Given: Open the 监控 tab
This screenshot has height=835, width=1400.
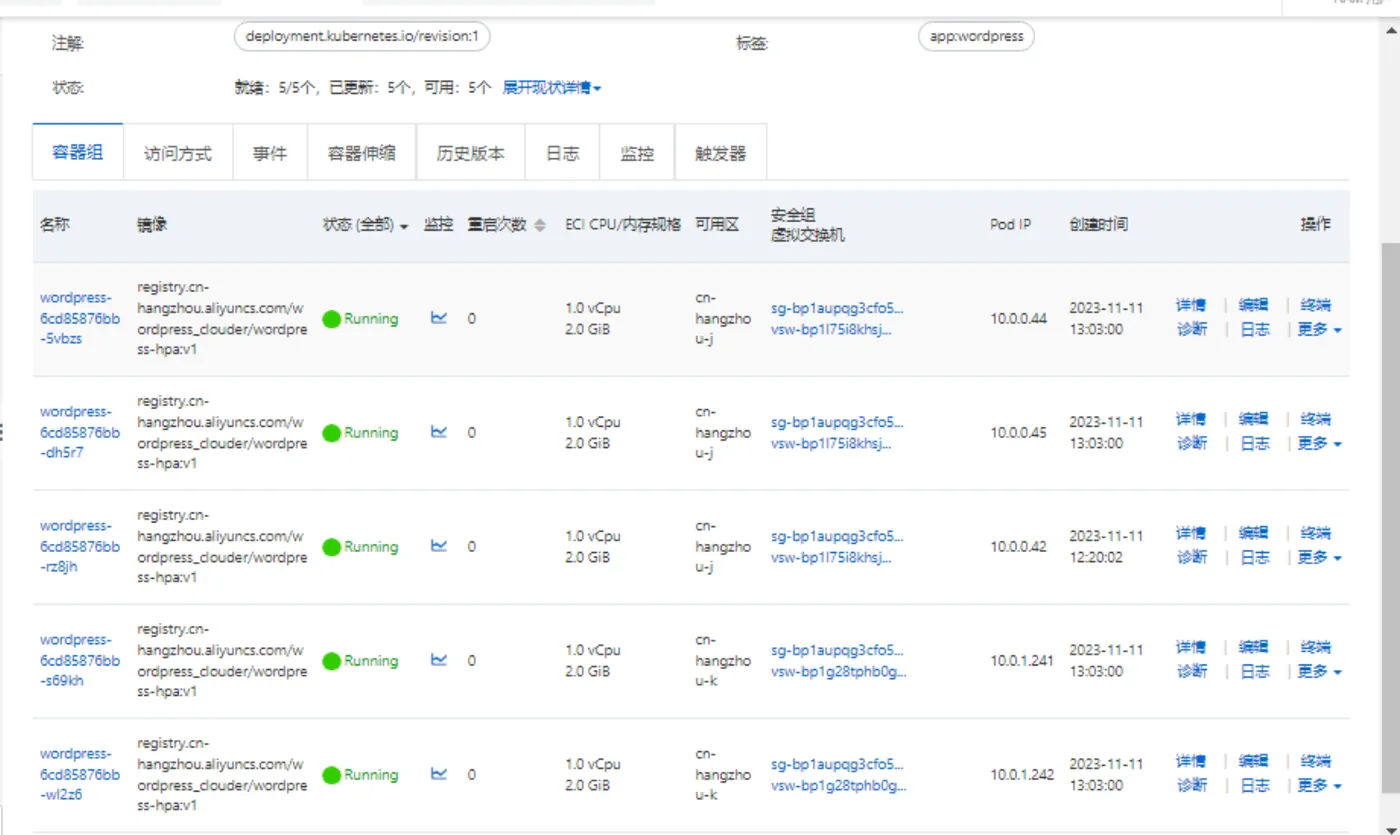Looking at the screenshot, I should point(637,153).
